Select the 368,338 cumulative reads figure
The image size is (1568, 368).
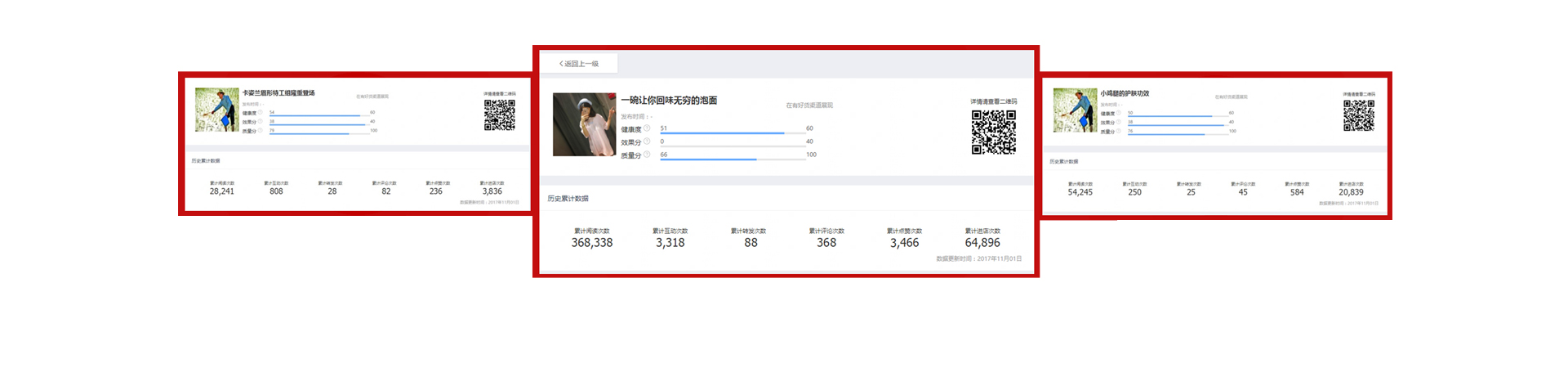tap(592, 243)
